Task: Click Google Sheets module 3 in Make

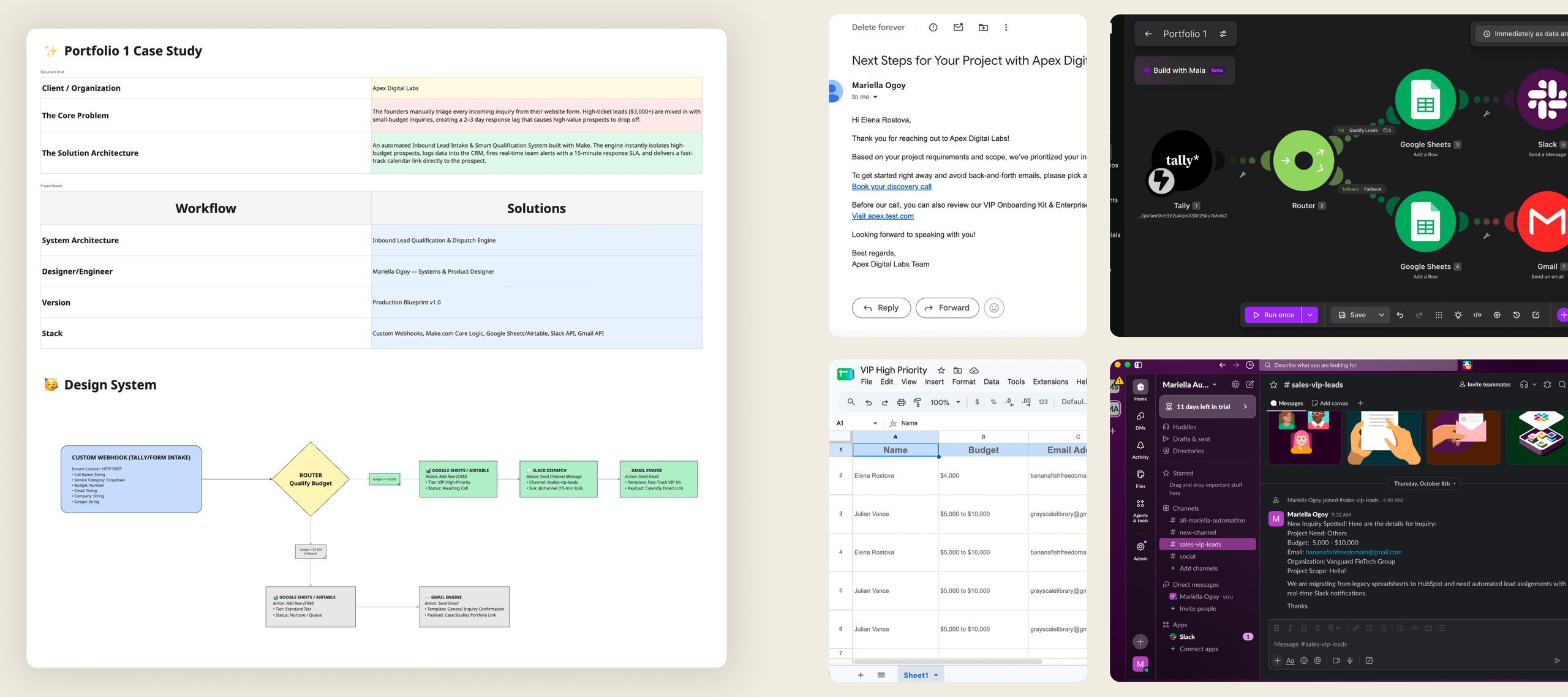Action: pyautogui.click(x=1425, y=100)
